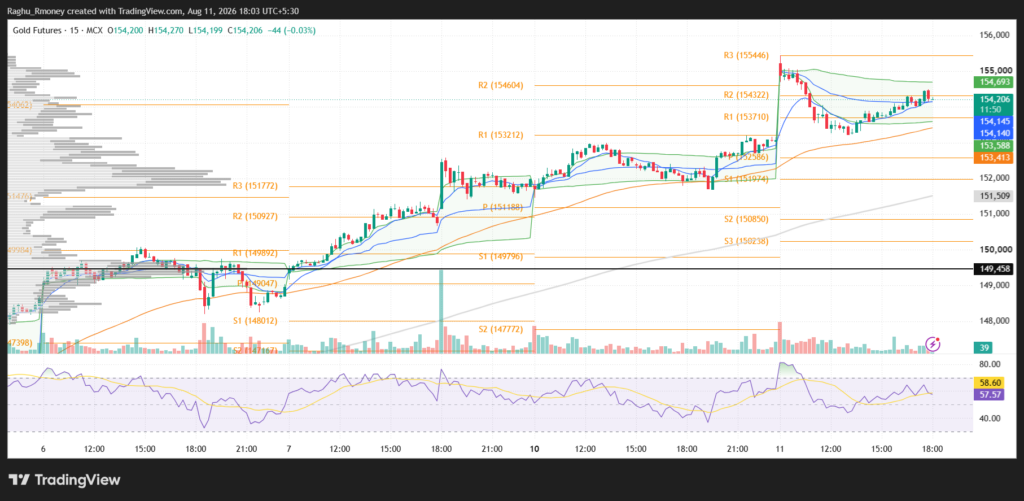Click the 148,000 price axis label
Screen dimensions: 1024x501
[993, 321]
